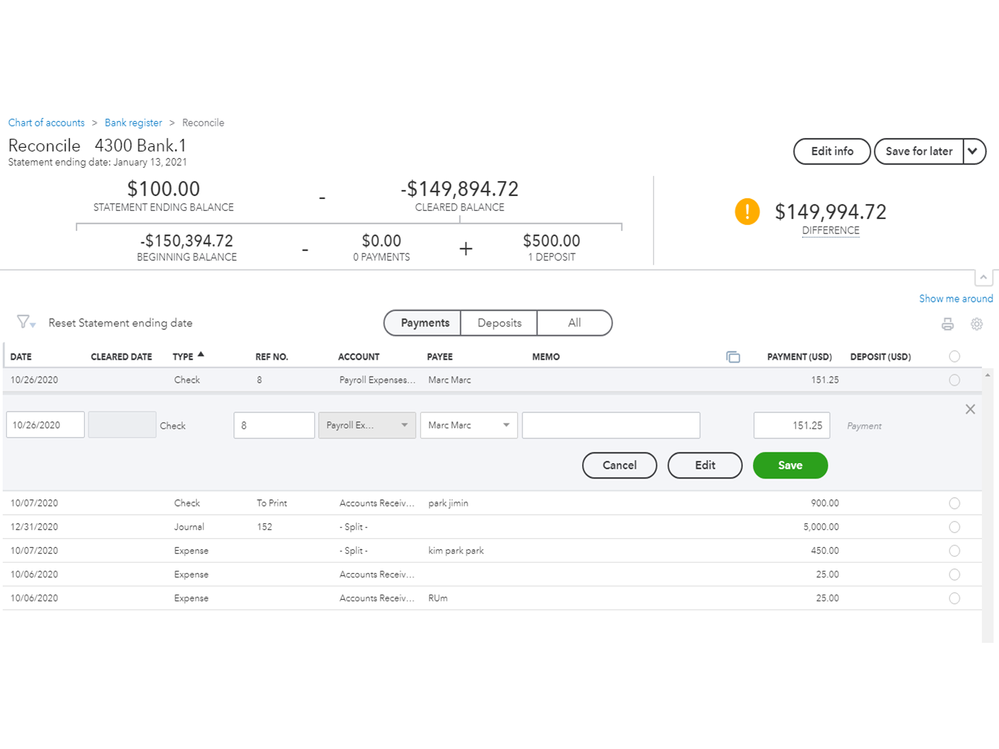Edit the date field 10/26/2020

(x=45, y=425)
